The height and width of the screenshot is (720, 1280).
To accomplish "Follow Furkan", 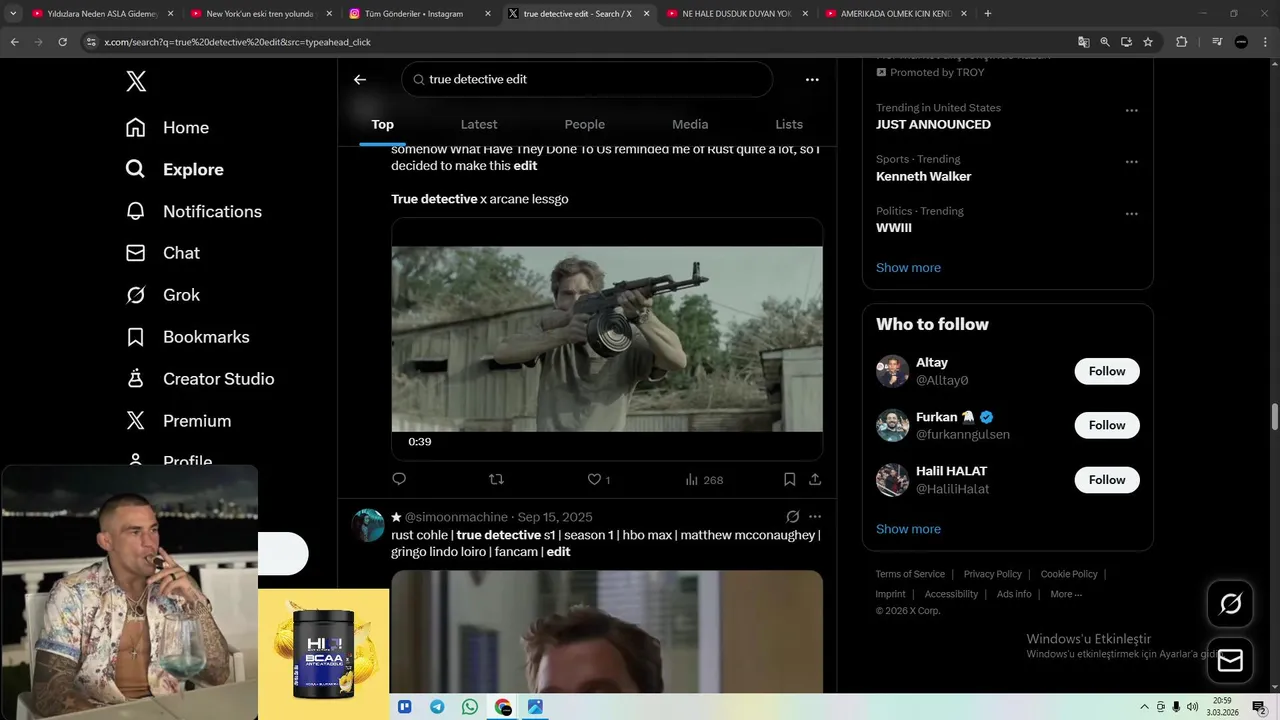I will tap(1107, 425).
